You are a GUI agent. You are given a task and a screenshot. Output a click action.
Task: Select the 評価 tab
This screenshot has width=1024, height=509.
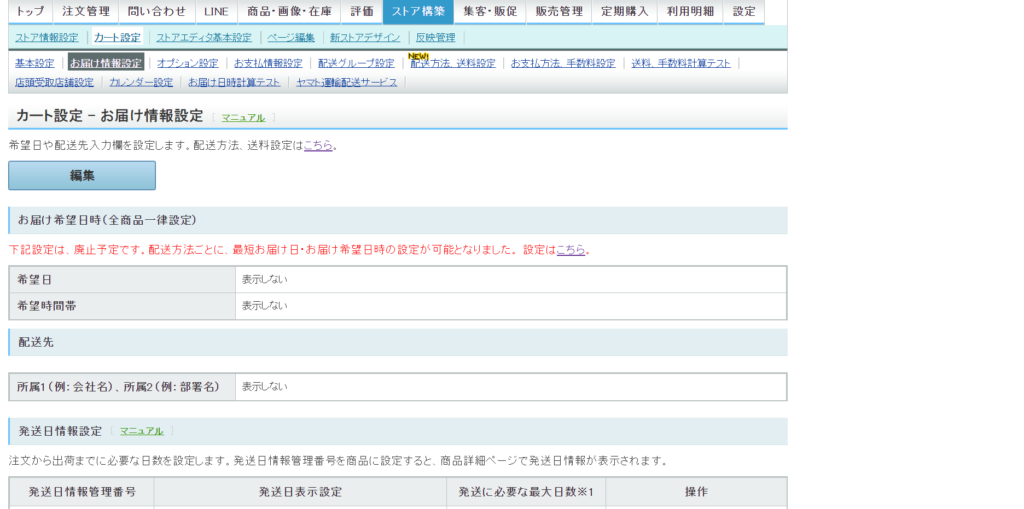[x=362, y=12]
